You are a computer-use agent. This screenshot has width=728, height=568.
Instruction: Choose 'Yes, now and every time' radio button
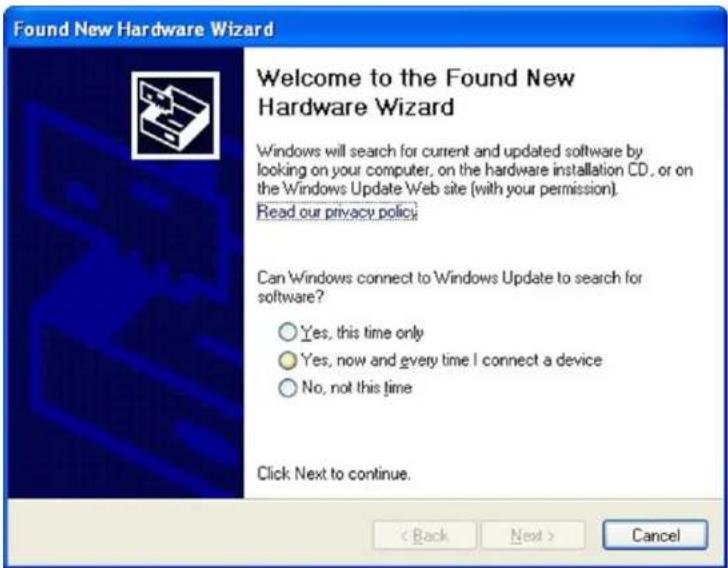pos(287,360)
